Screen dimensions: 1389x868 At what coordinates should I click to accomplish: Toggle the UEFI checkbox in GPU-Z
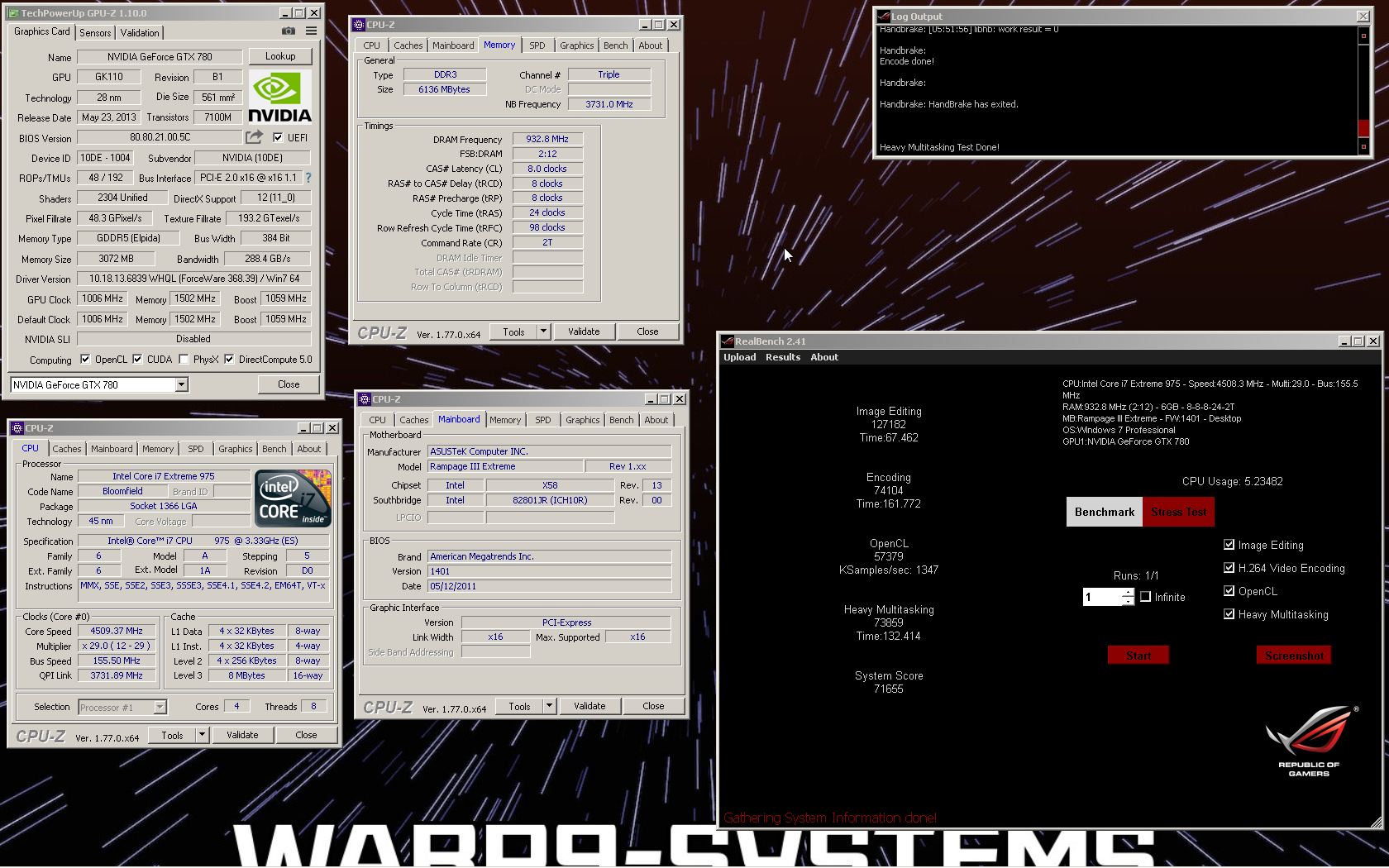[x=278, y=138]
